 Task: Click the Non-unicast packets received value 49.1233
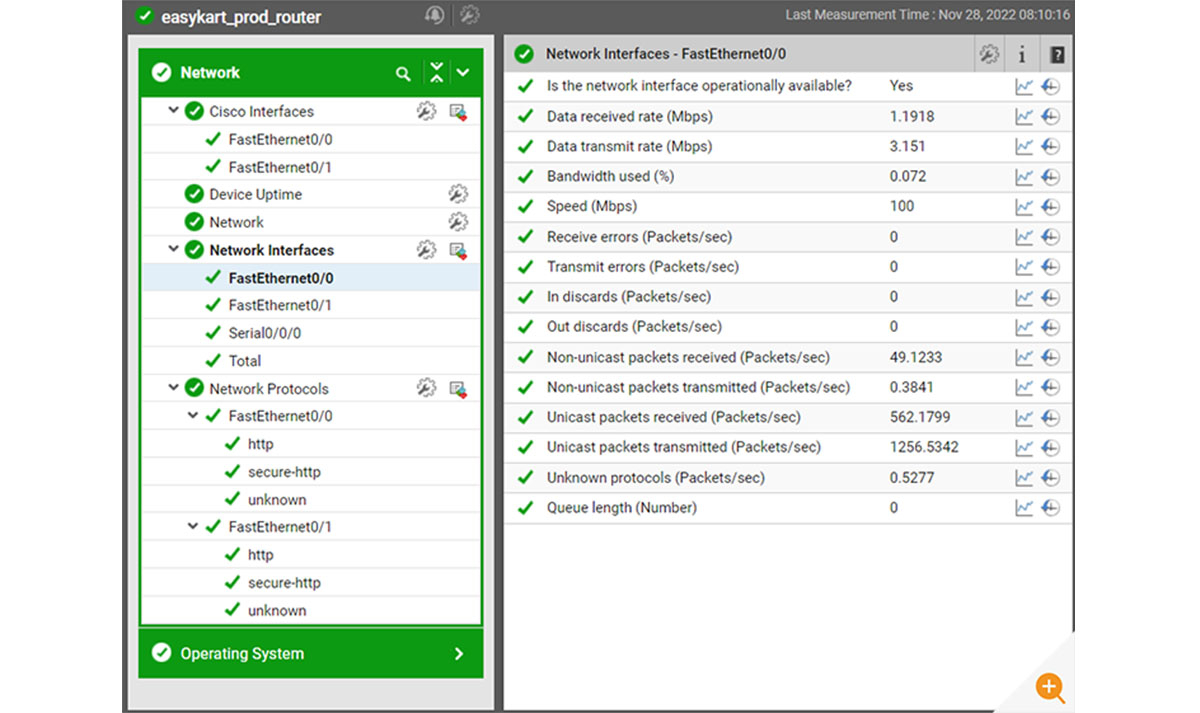point(916,357)
